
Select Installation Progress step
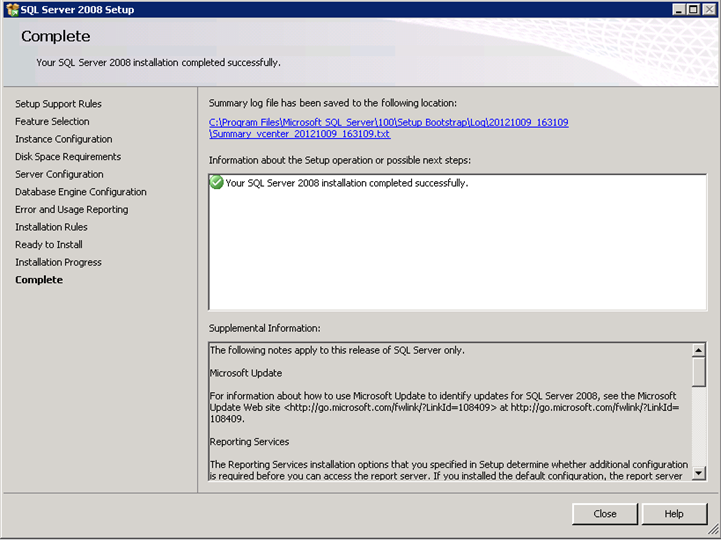click(x=58, y=262)
